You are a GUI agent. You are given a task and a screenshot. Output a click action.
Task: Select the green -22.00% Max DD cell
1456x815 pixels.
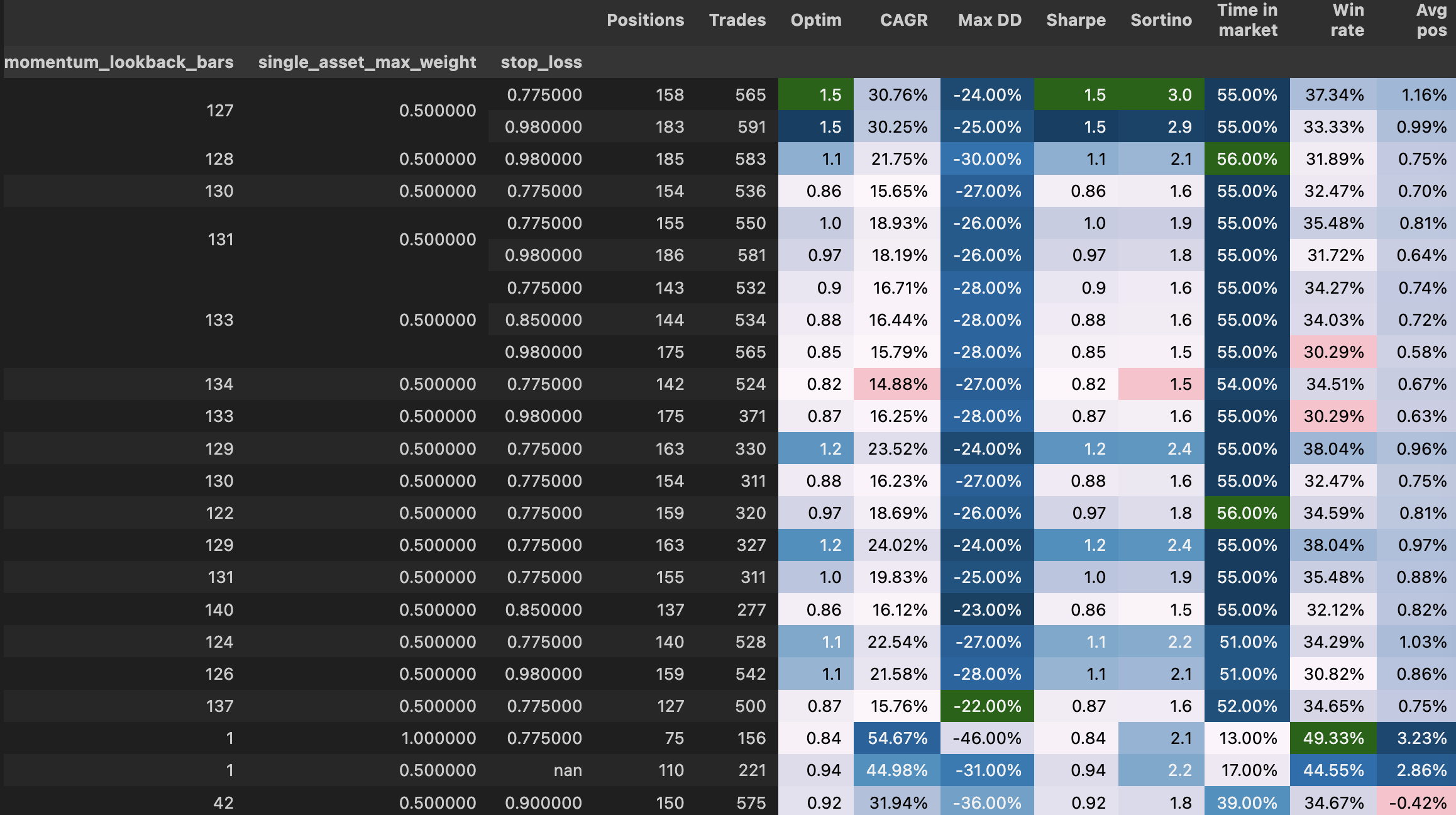click(x=987, y=706)
